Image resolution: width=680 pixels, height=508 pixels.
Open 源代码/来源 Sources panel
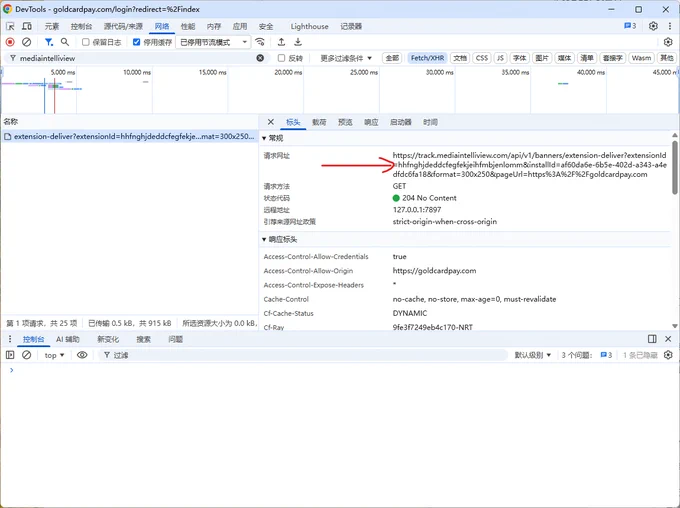[x=123, y=26]
